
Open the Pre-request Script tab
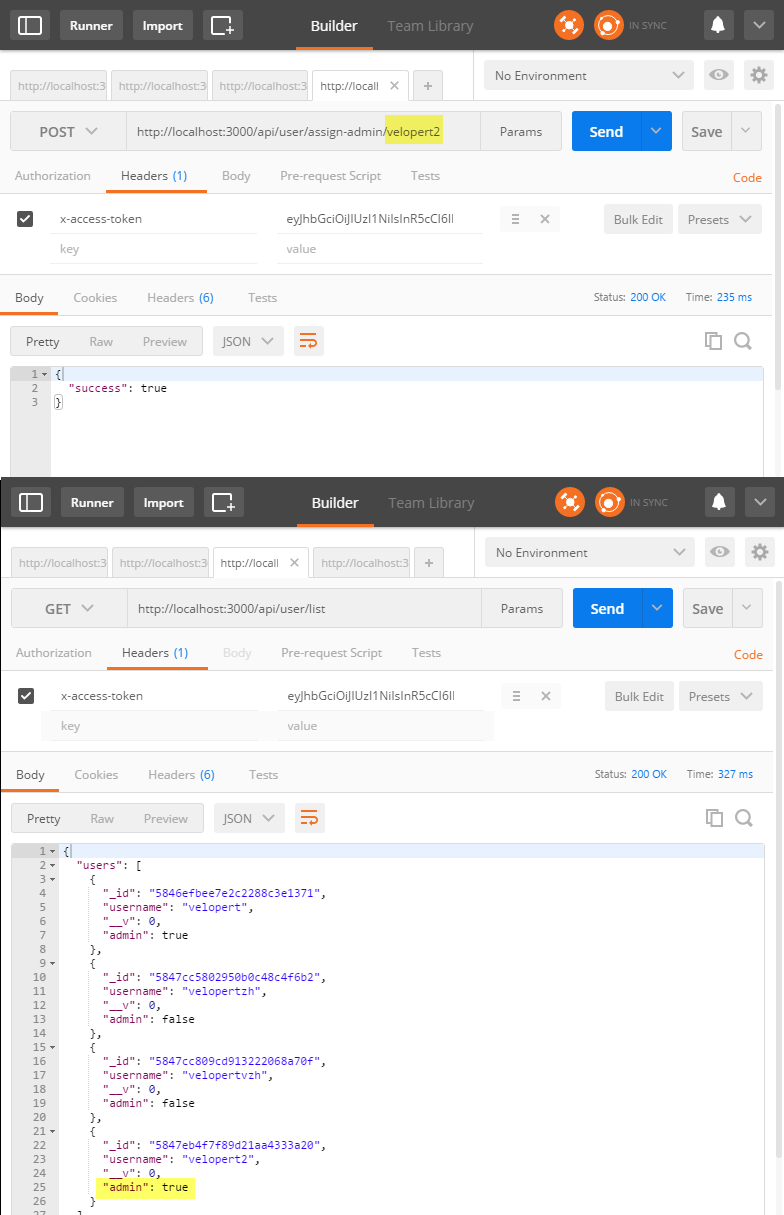coord(330,175)
